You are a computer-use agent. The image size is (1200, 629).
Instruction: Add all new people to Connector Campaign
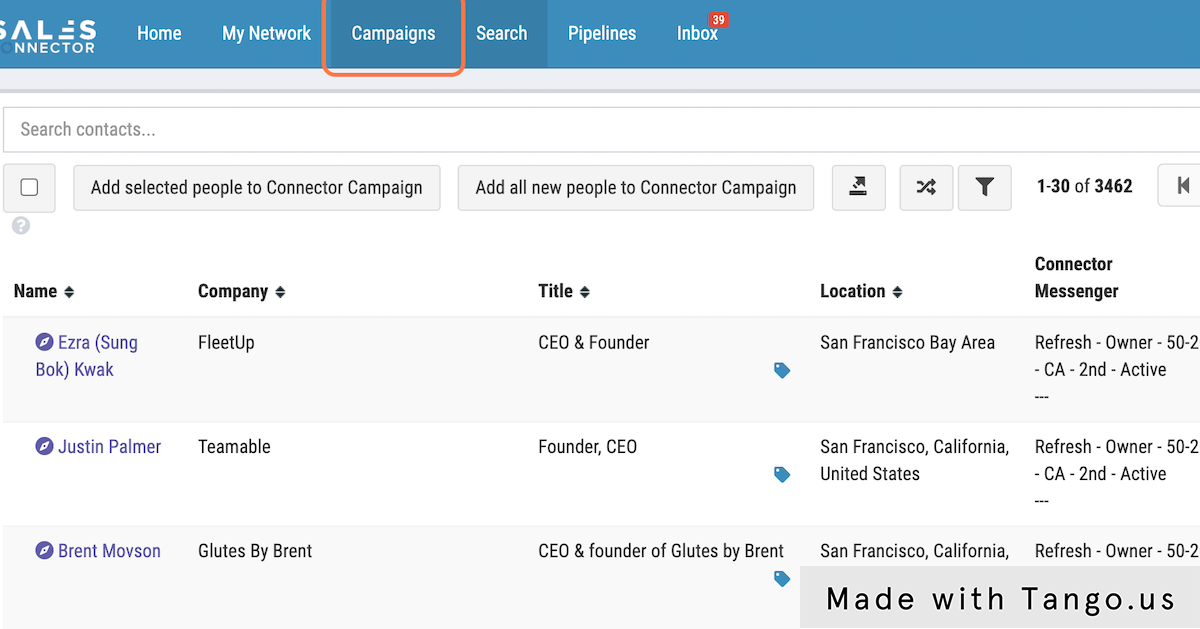tap(636, 188)
